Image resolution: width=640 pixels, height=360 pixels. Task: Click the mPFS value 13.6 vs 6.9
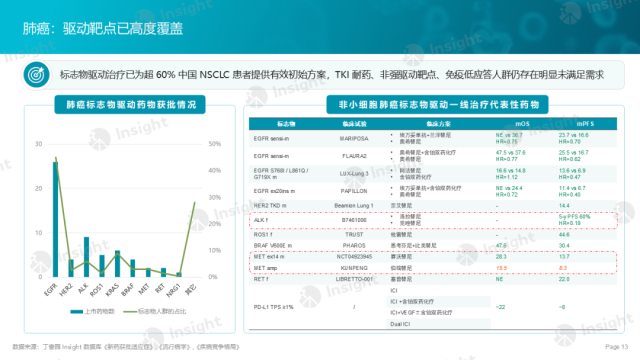[x=572, y=171]
